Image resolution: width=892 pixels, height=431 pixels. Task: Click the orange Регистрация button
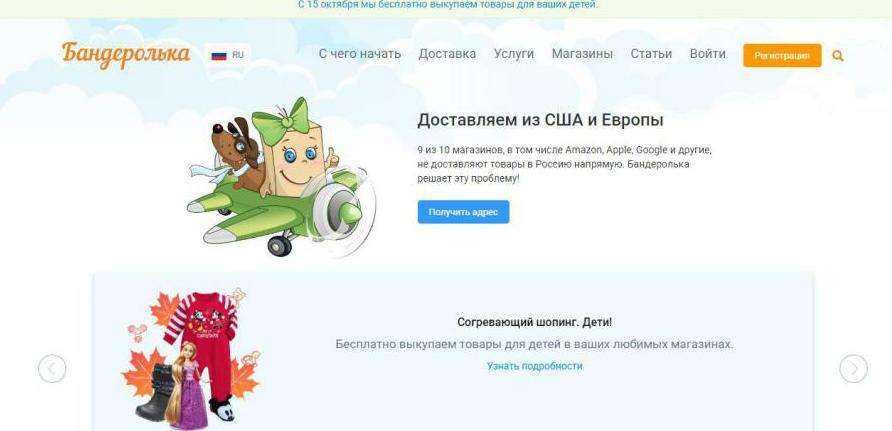(x=782, y=56)
